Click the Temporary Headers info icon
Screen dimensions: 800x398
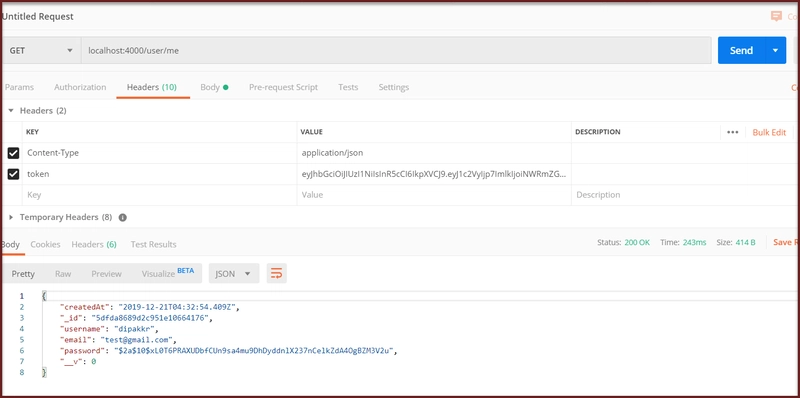(x=122, y=217)
